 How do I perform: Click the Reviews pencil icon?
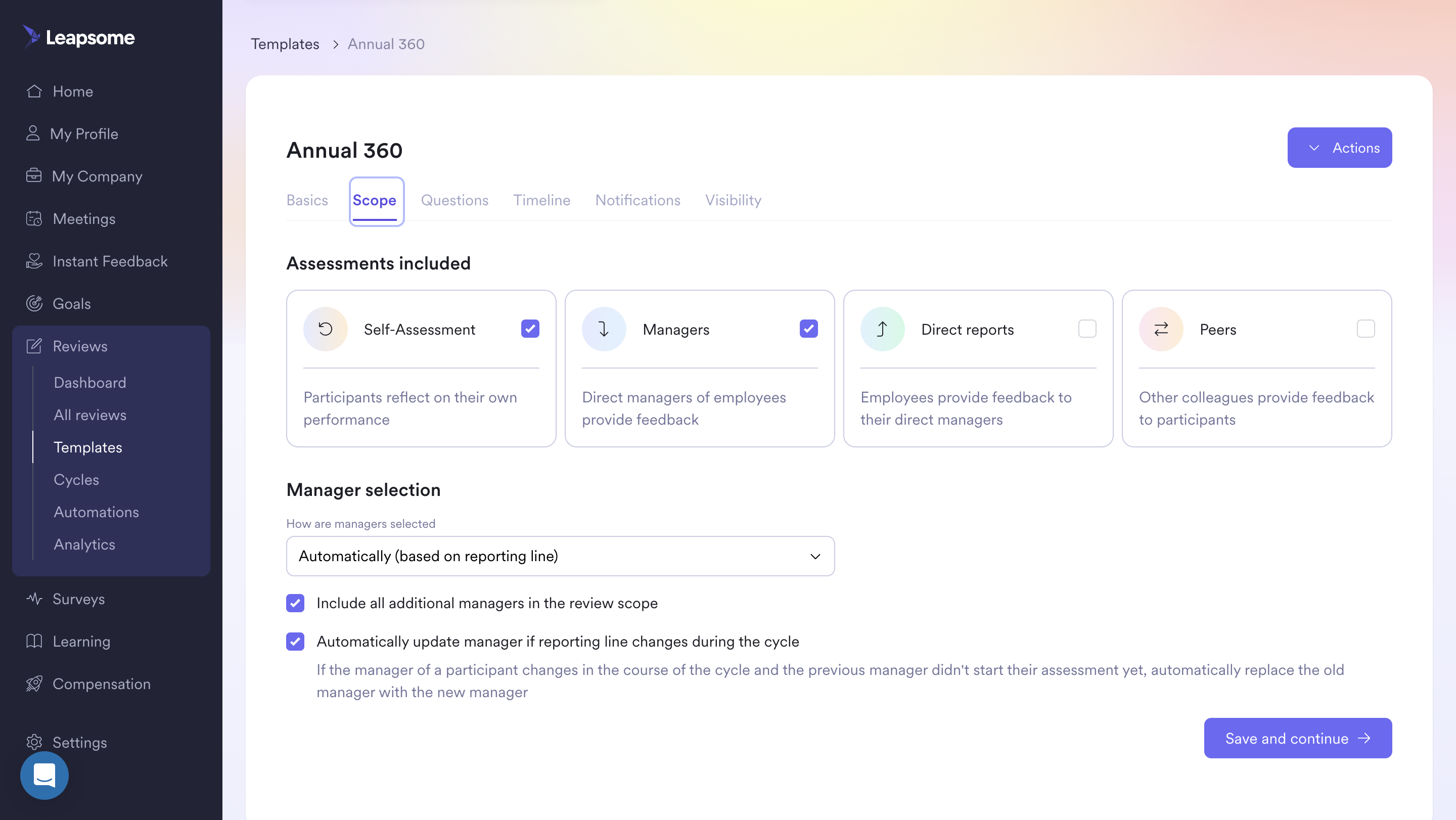coord(34,346)
